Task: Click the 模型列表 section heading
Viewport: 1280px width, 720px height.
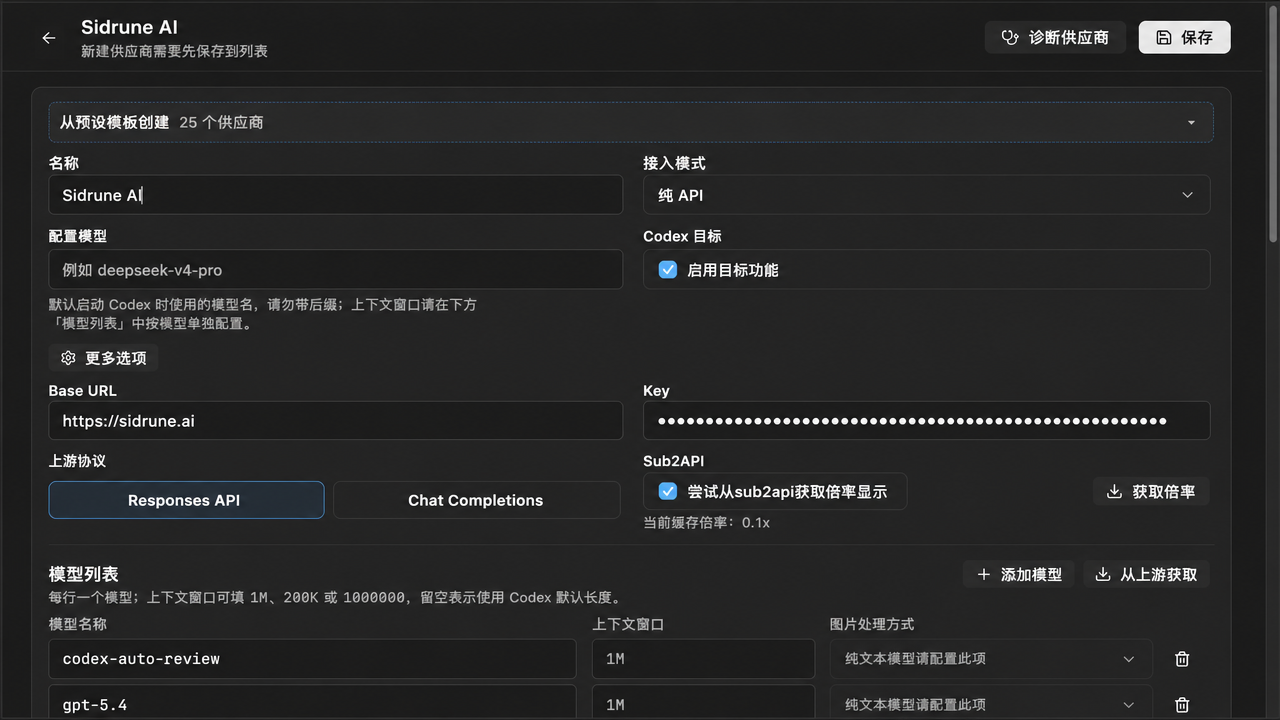Action: click(84, 575)
